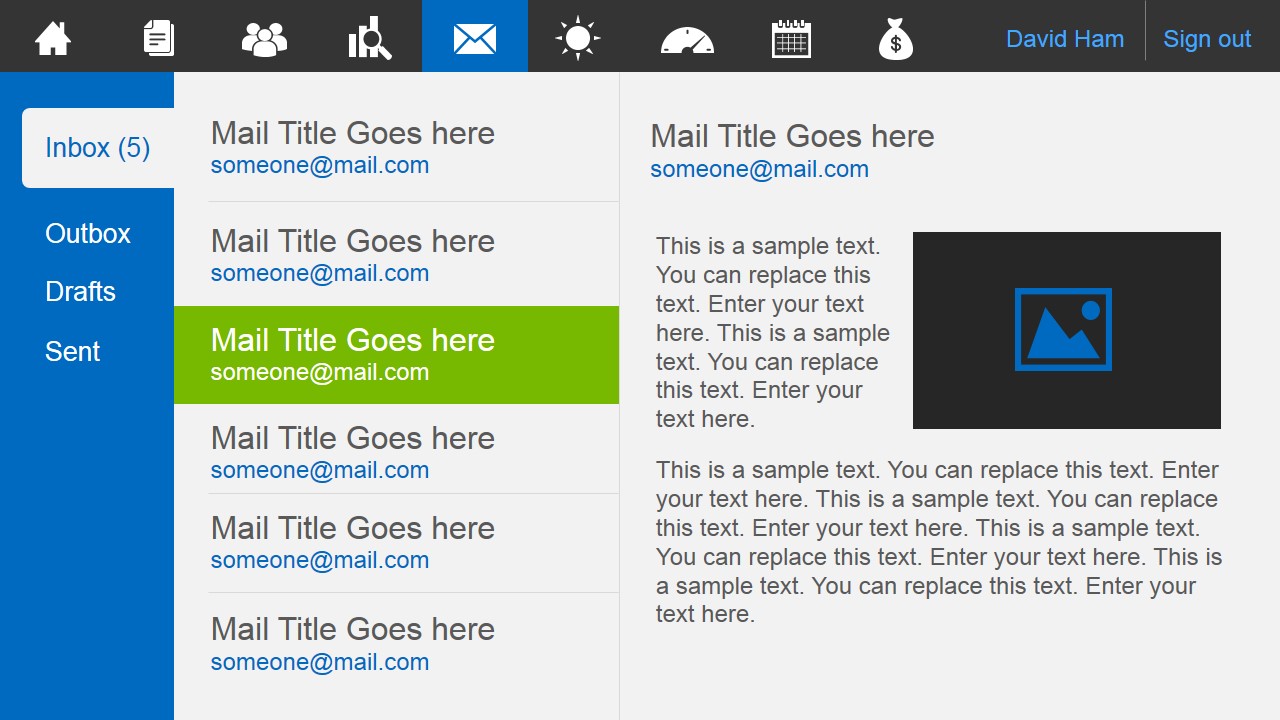The width and height of the screenshot is (1280, 720).
Task: Go to the Home icon in top bar
Action: [x=53, y=39]
